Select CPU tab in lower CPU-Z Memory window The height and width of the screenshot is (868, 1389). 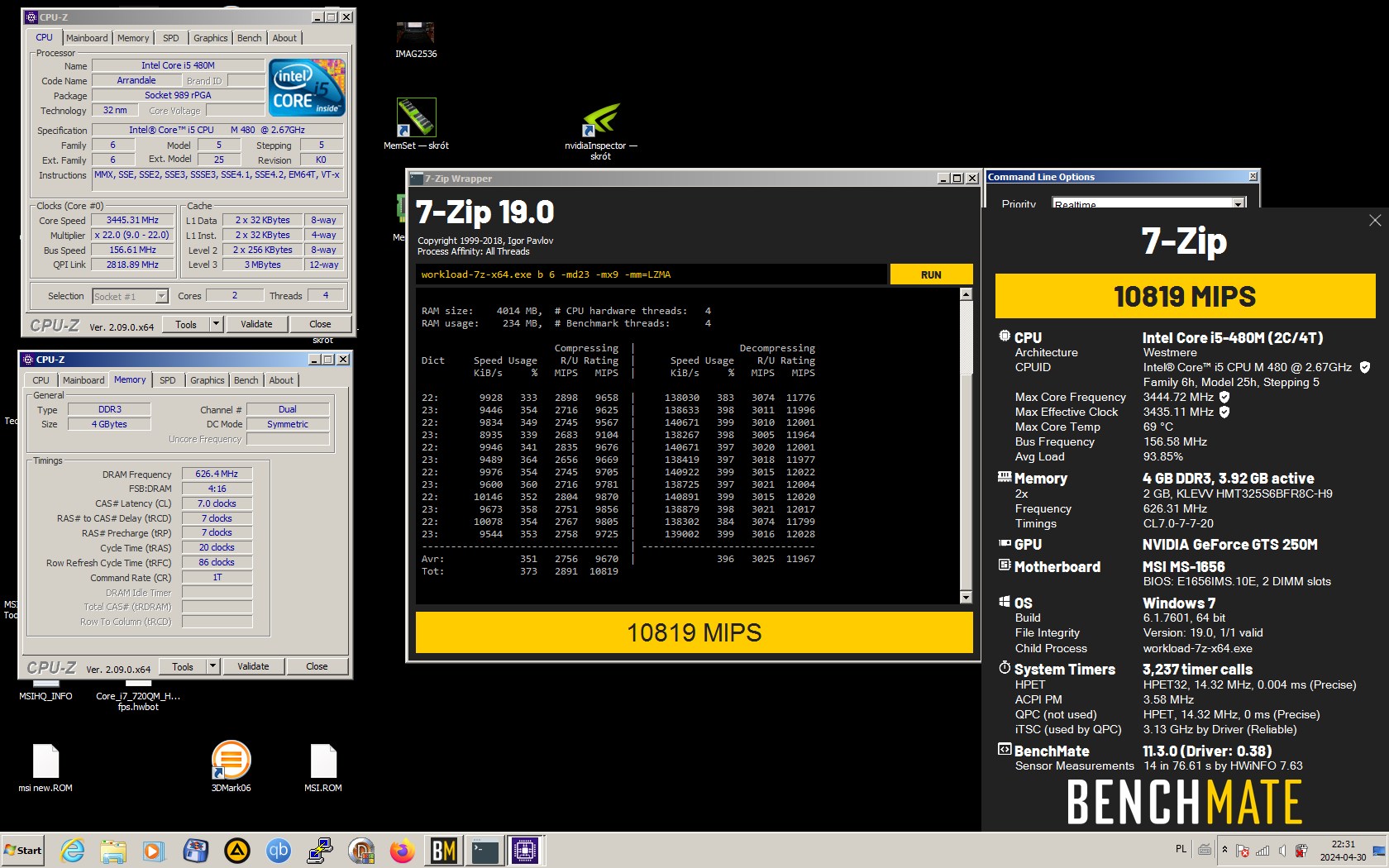pyautogui.click(x=41, y=380)
